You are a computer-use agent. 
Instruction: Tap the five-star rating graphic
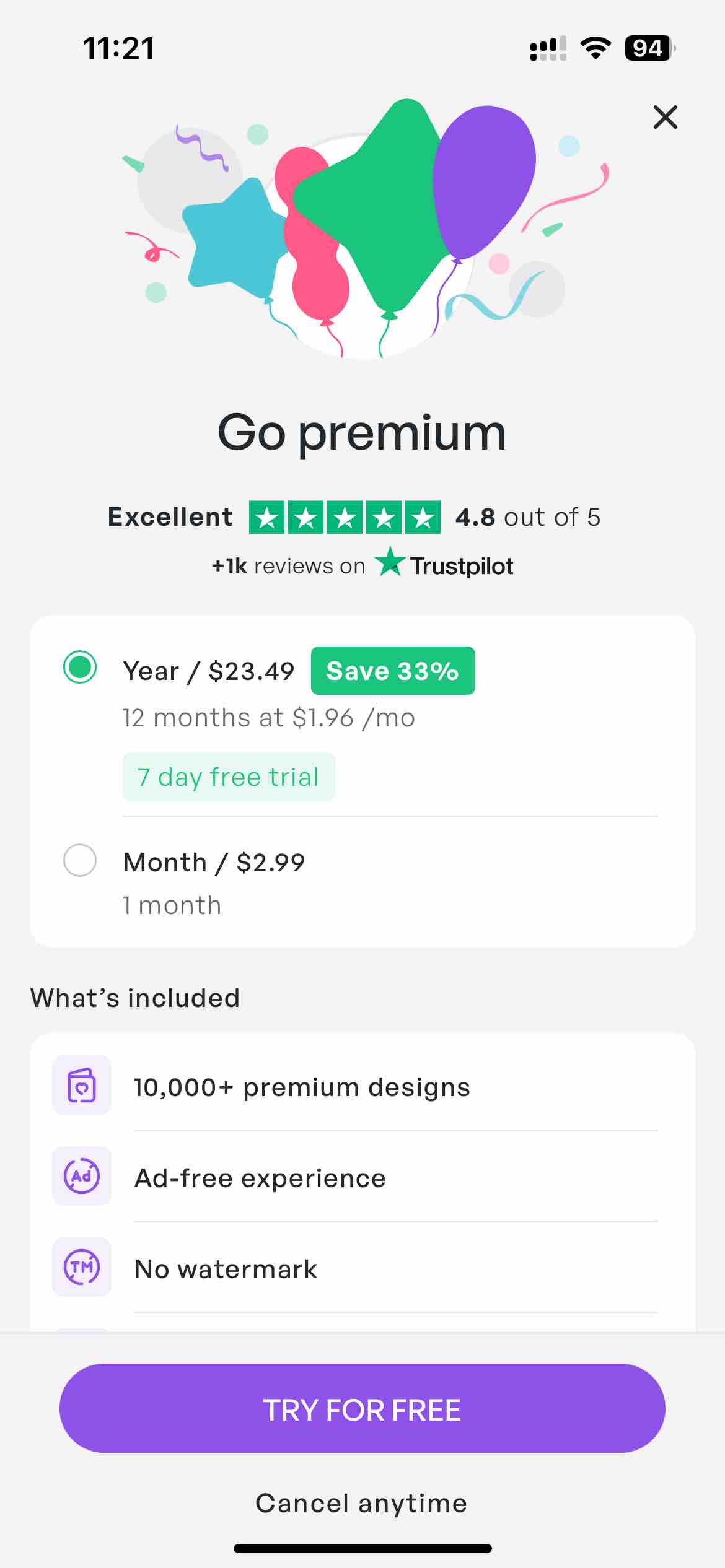point(345,517)
